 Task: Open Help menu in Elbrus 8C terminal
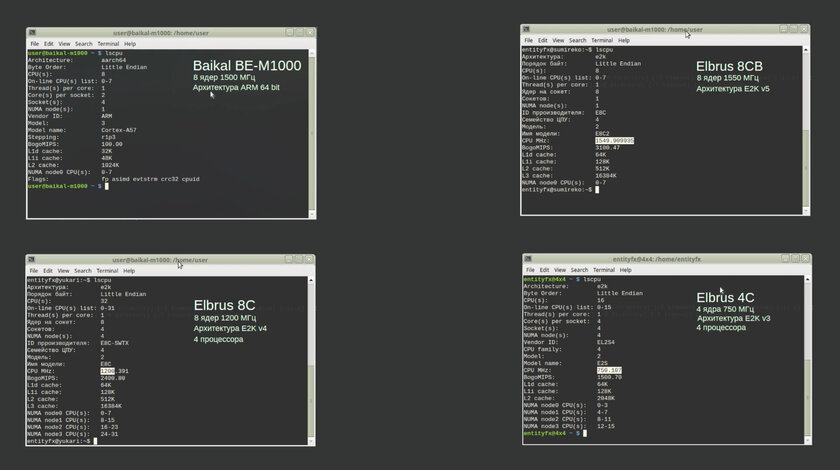(x=129, y=271)
